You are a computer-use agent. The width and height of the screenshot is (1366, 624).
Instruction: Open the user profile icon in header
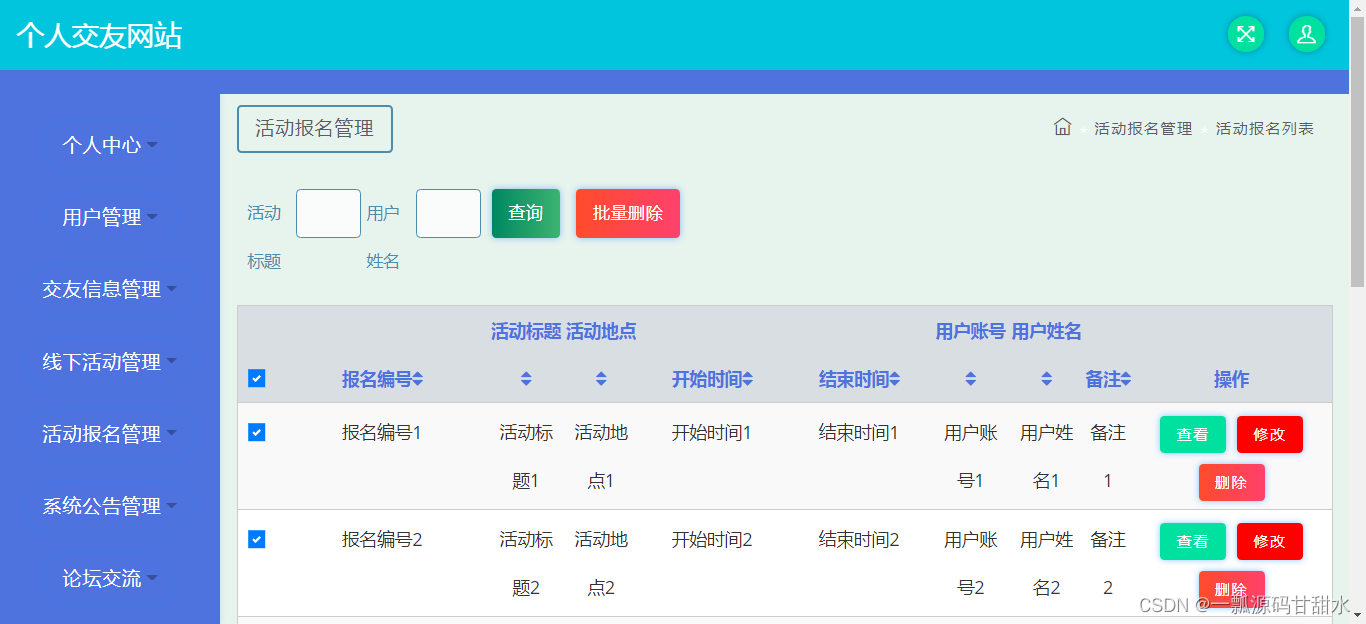click(1306, 34)
